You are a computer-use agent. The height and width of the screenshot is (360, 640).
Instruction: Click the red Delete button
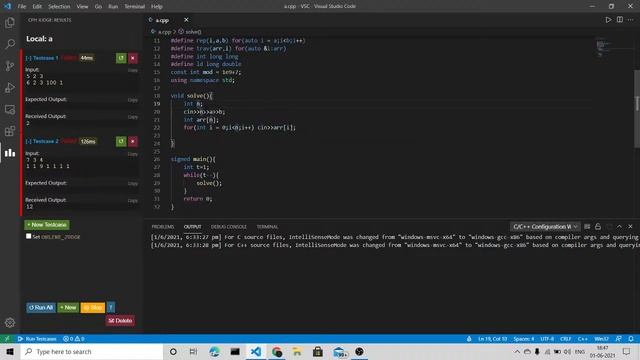pos(120,320)
